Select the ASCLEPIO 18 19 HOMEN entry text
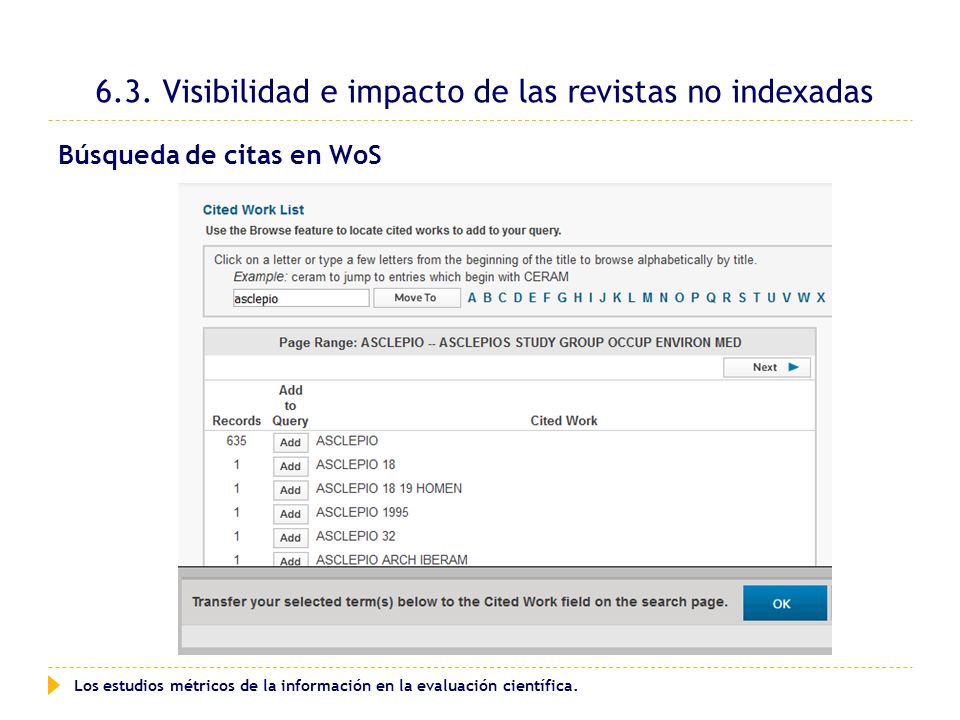Viewport: 960px width, 720px height. (389, 489)
